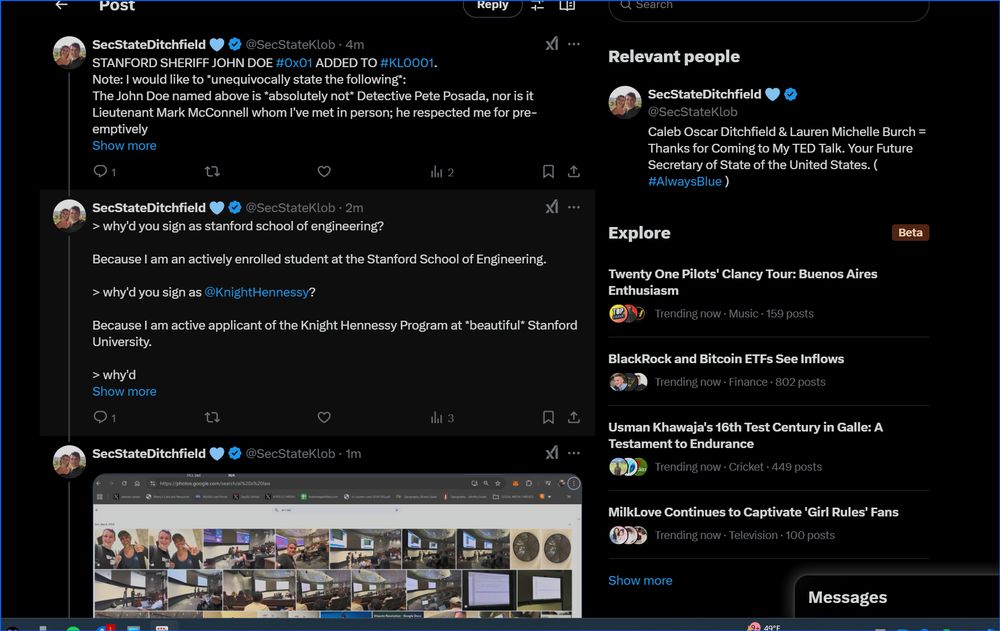
Task: Open #AlwaysBlue hashtag in bio
Action: (x=685, y=181)
